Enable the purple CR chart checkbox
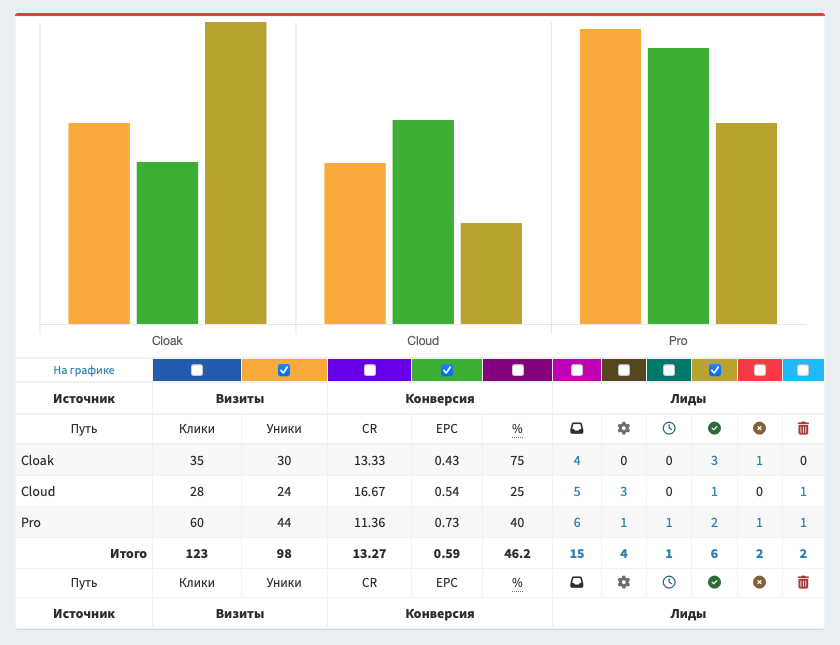Image resolution: width=840 pixels, height=645 pixels. [370, 370]
